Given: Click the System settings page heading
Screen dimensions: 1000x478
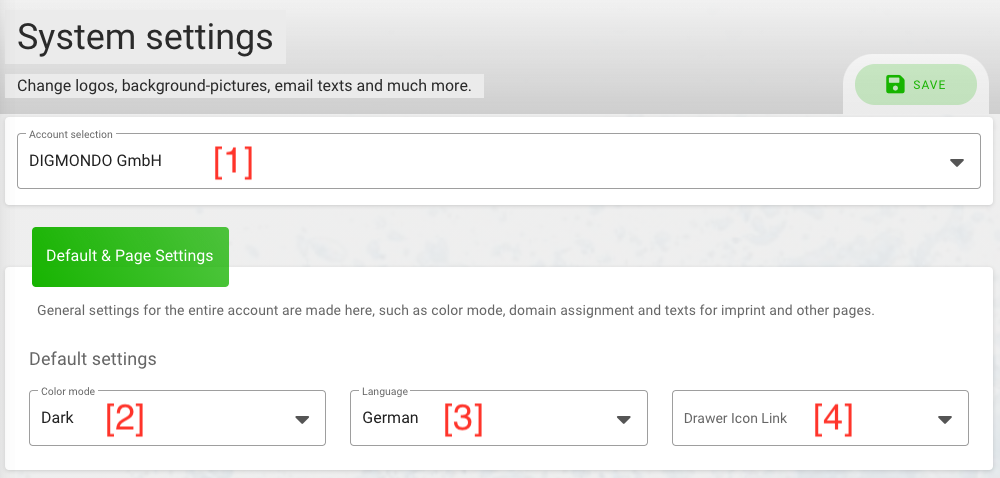Looking at the screenshot, I should click(145, 37).
